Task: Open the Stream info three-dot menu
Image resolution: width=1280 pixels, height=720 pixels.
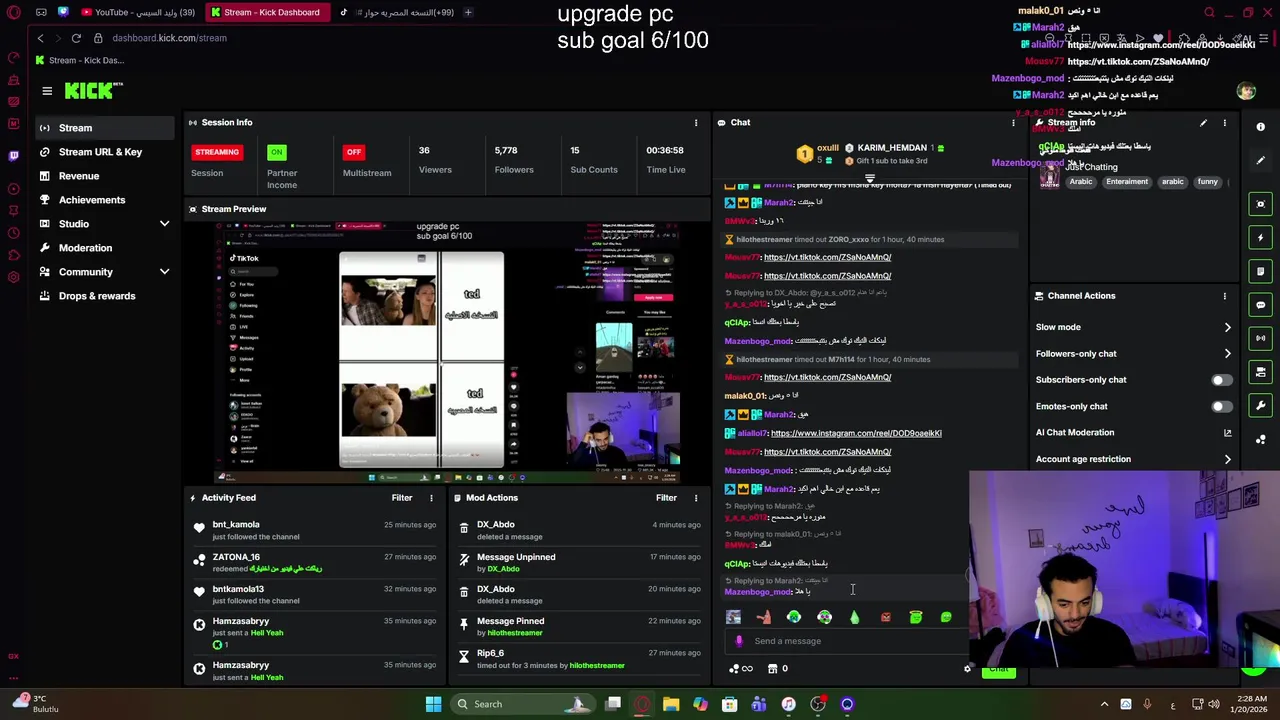Action: (1224, 123)
